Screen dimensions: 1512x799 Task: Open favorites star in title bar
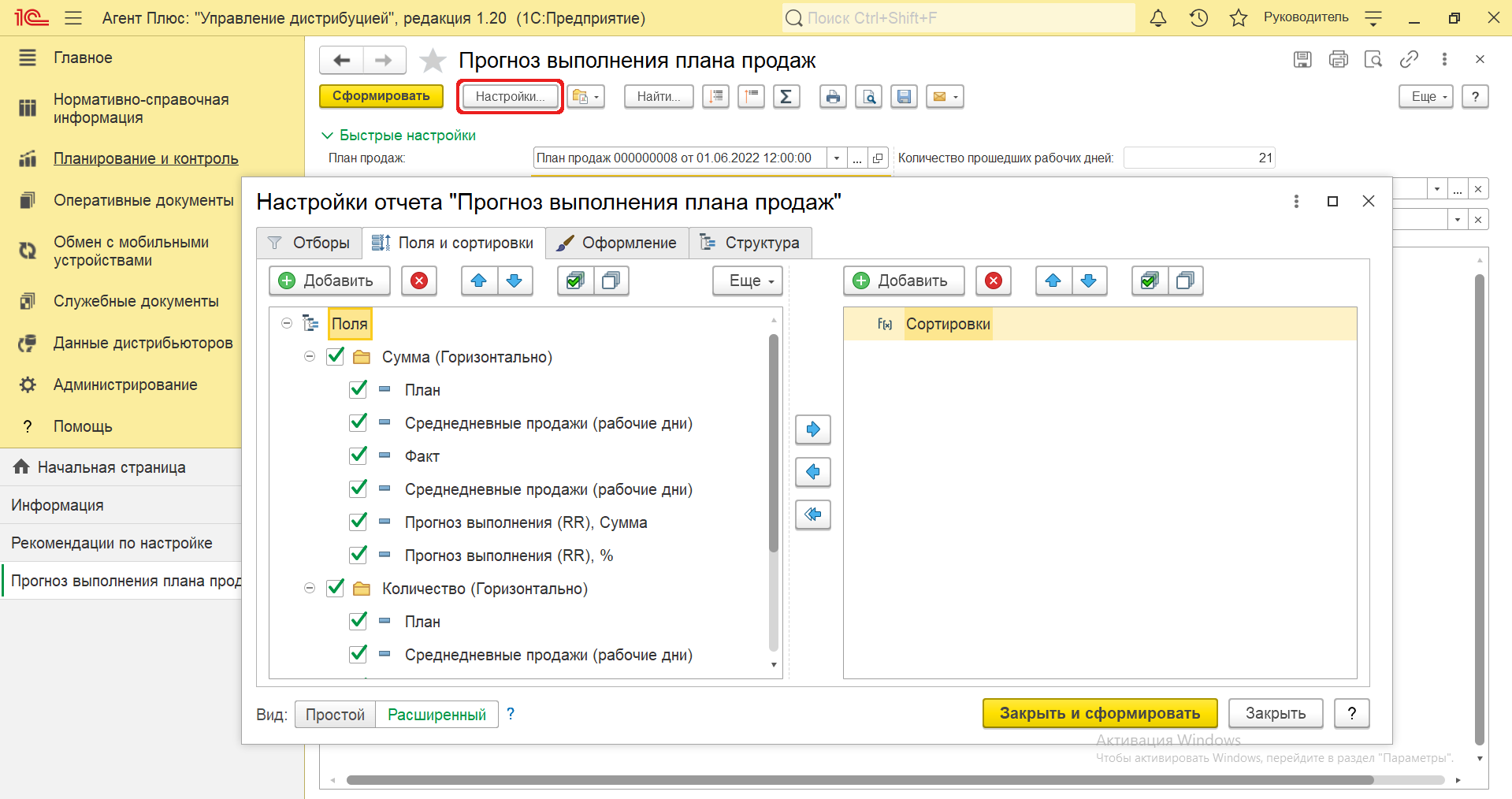[x=1239, y=17]
